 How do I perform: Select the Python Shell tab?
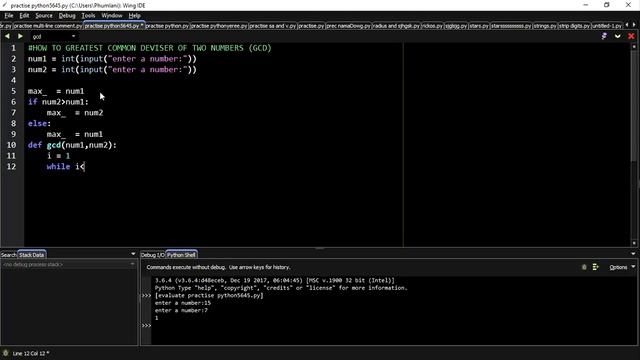pos(181,255)
